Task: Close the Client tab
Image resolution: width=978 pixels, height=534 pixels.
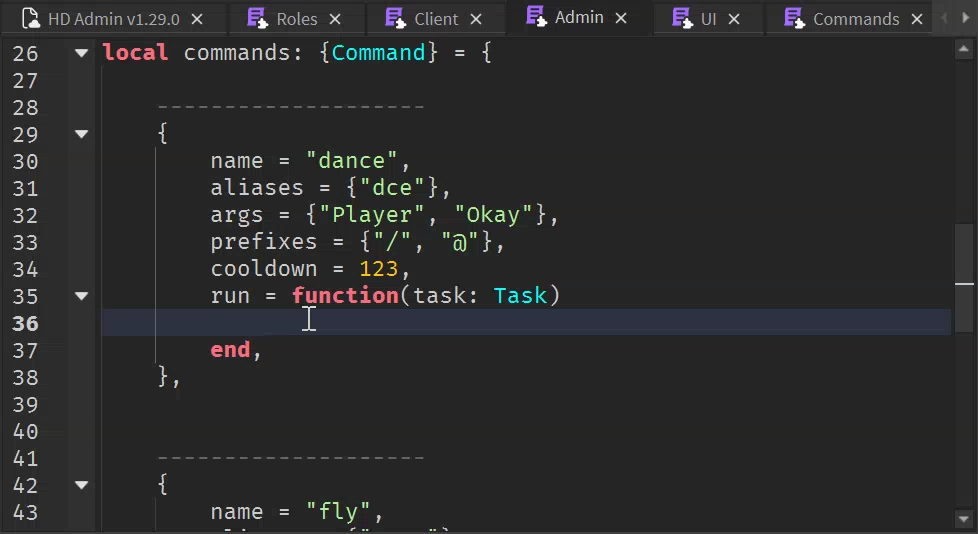Action: 476,19
